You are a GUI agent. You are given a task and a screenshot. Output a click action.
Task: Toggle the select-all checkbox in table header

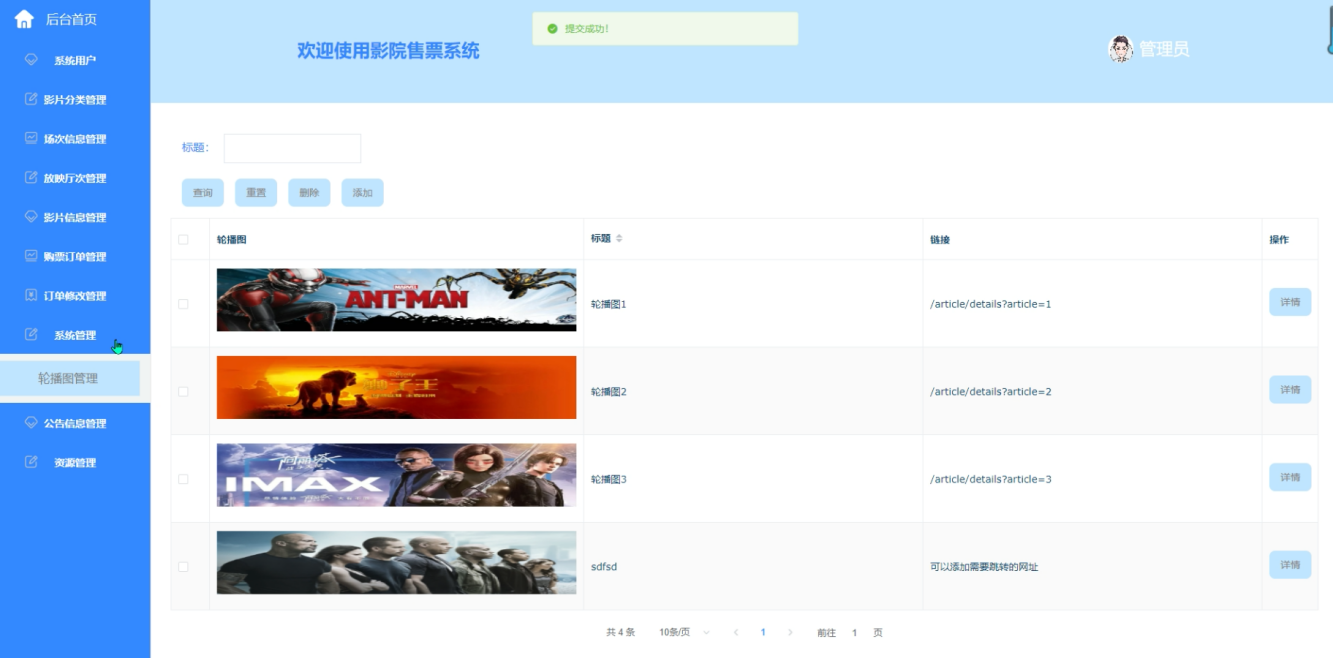pos(183,239)
